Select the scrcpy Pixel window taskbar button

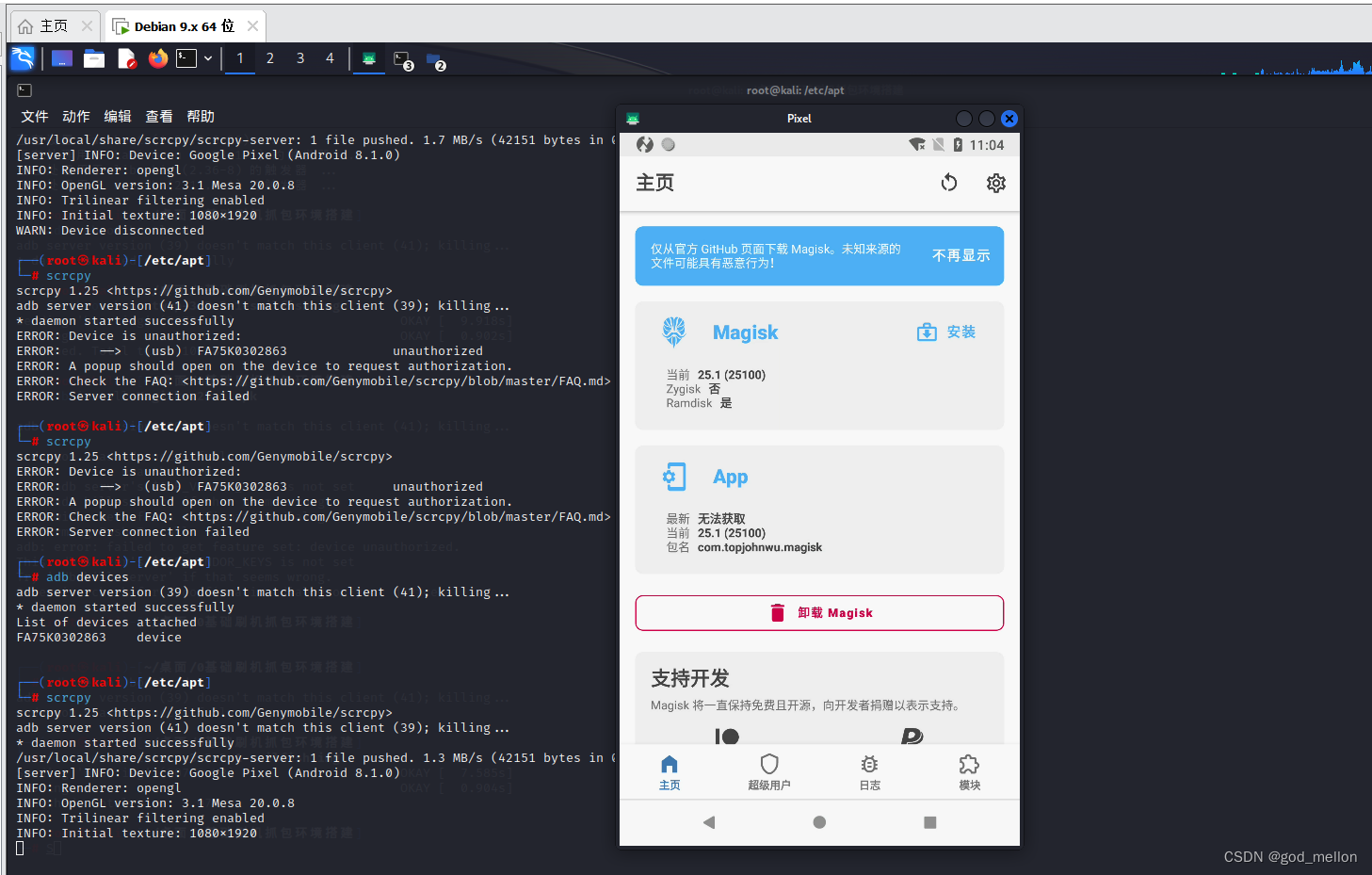369,58
